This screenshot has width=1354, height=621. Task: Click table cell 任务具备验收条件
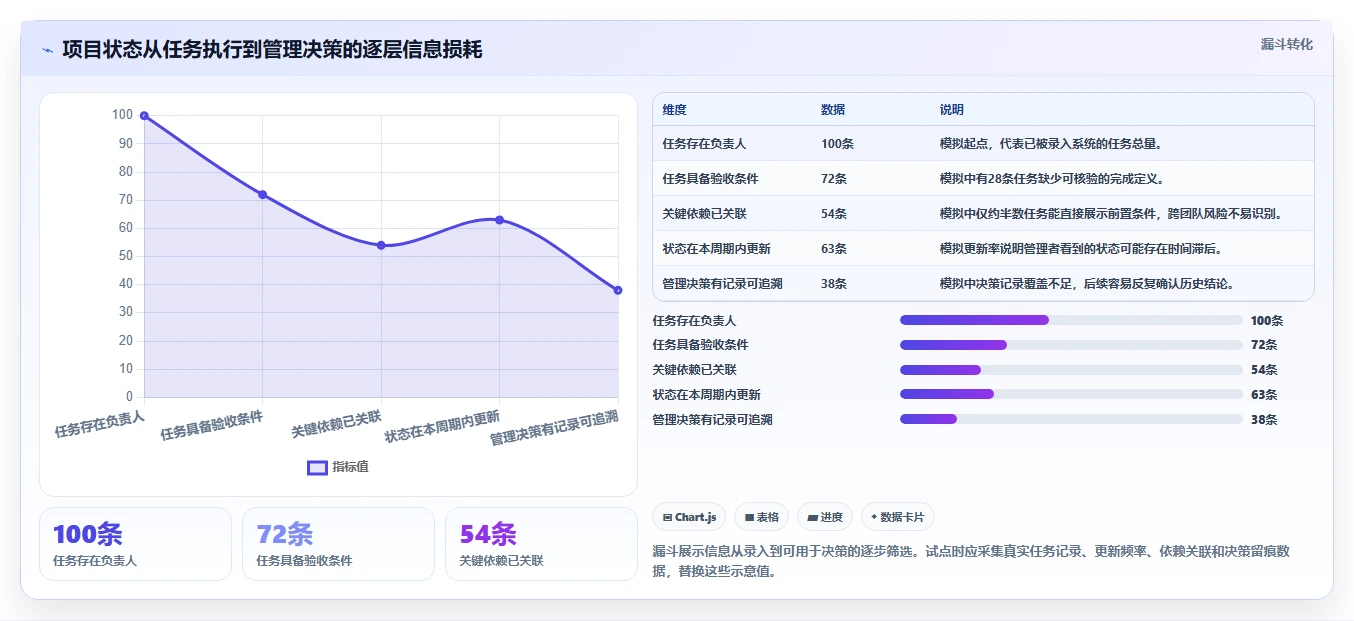(x=710, y=179)
